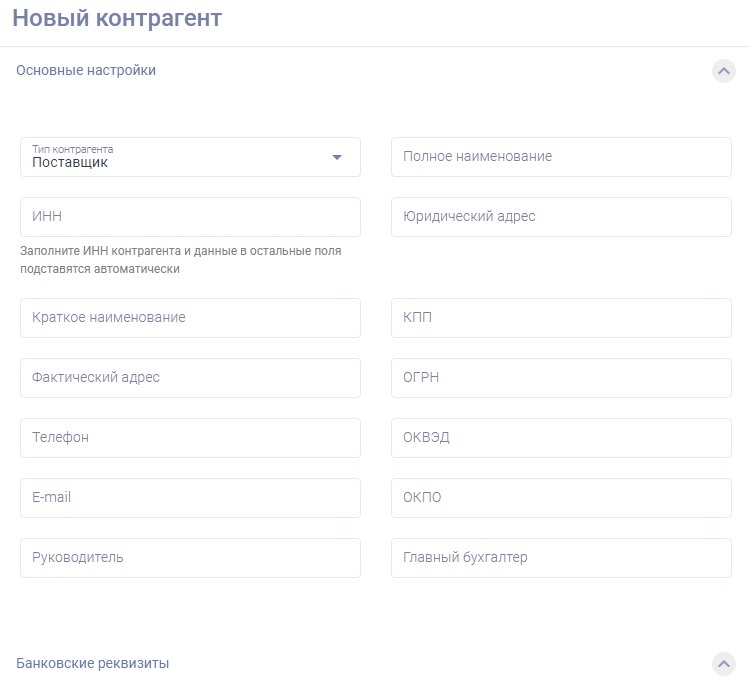The width and height of the screenshot is (749, 700).
Task: Click the Краткое наименование field
Action: click(190, 318)
